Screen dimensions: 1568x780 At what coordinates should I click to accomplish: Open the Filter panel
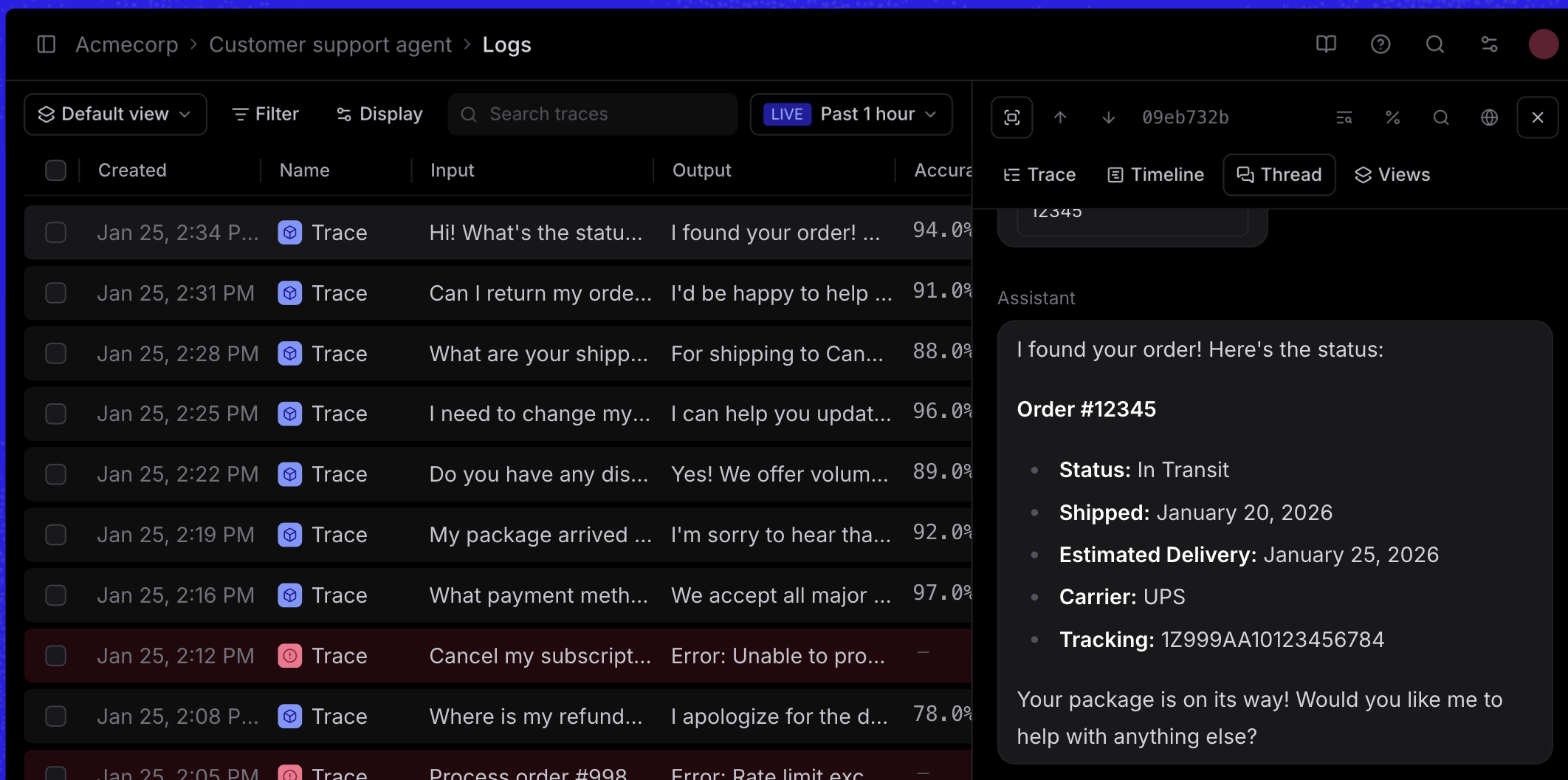tap(264, 114)
